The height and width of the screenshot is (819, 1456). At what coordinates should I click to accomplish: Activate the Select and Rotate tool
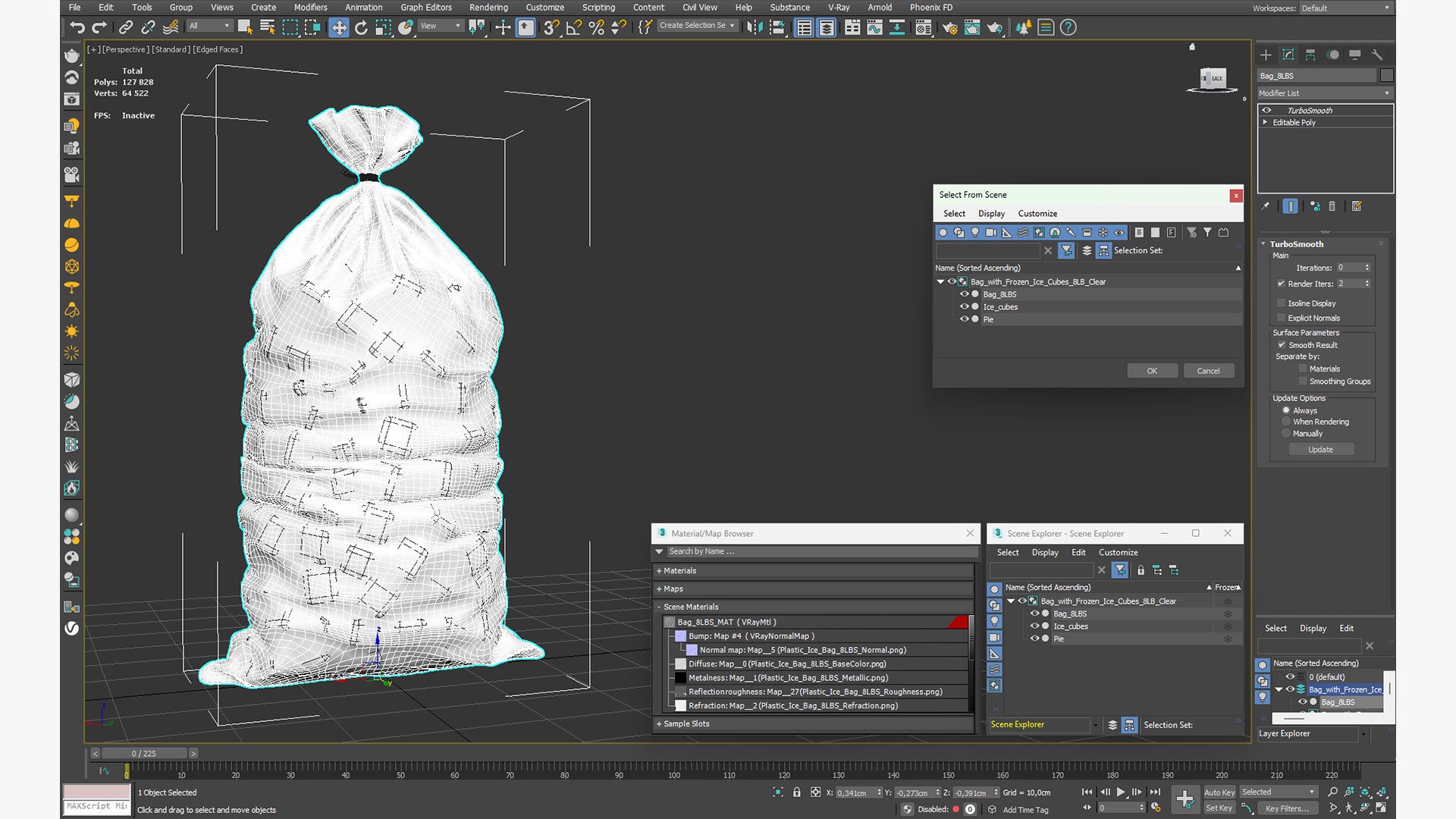point(361,27)
